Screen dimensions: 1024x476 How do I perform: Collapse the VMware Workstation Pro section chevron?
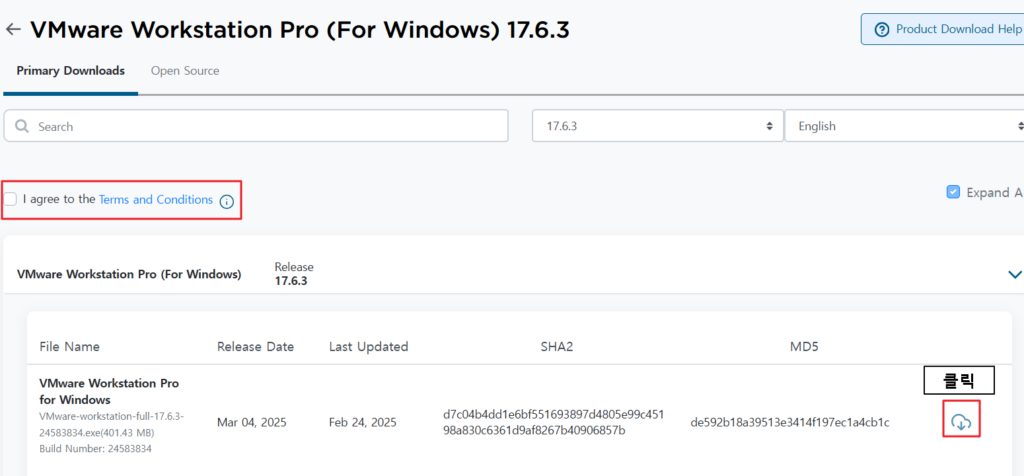coord(1014,274)
